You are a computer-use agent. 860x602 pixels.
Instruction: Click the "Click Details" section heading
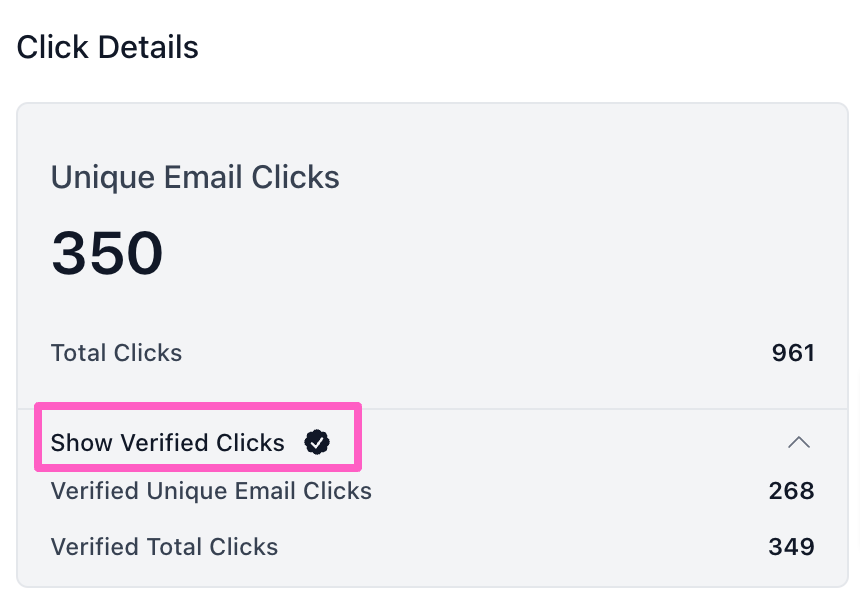pyautogui.click(x=107, y=47)
